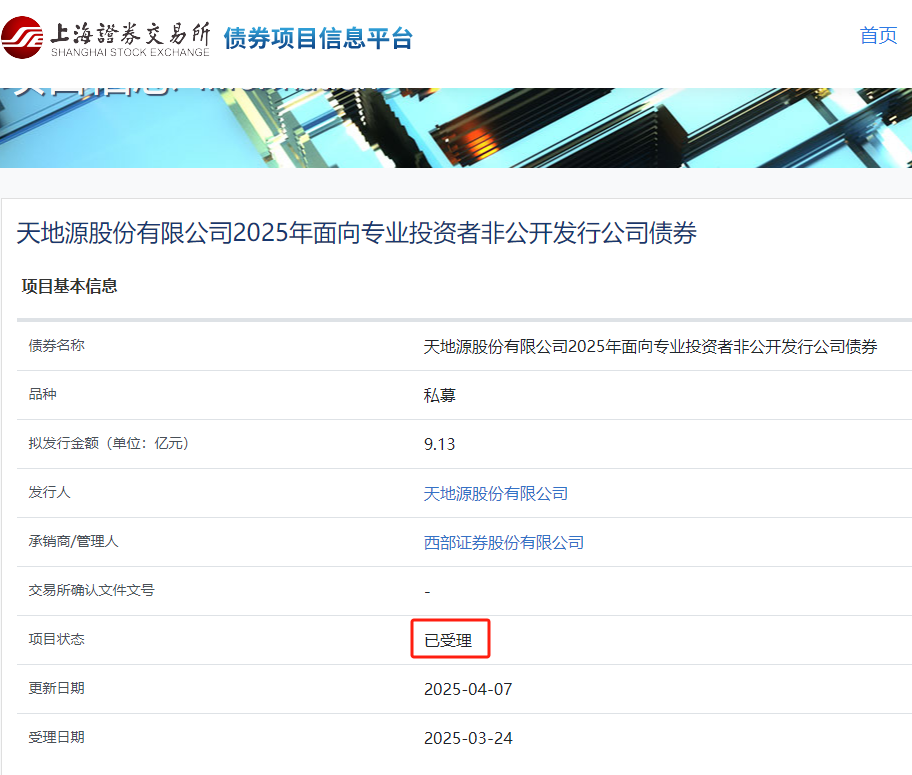Click the 债券项目信息平台 platform title

tap(318, 38)
